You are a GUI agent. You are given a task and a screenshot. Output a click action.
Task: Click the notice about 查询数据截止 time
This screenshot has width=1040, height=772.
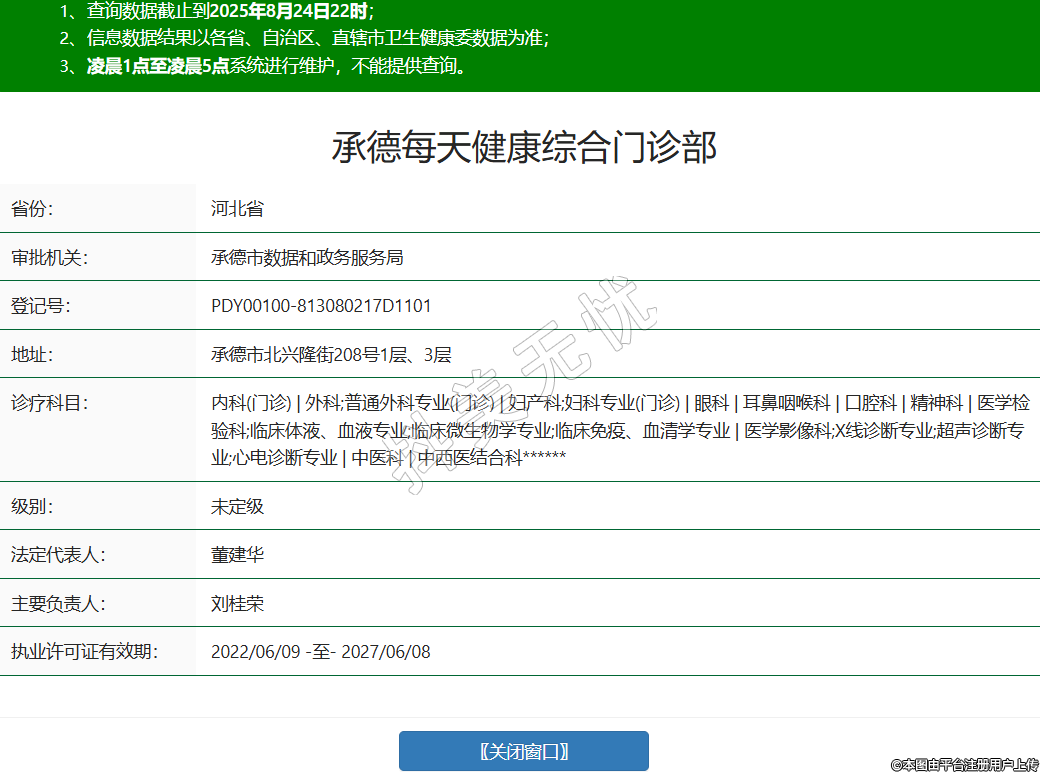pyautogui.click(x=216, y=12)
